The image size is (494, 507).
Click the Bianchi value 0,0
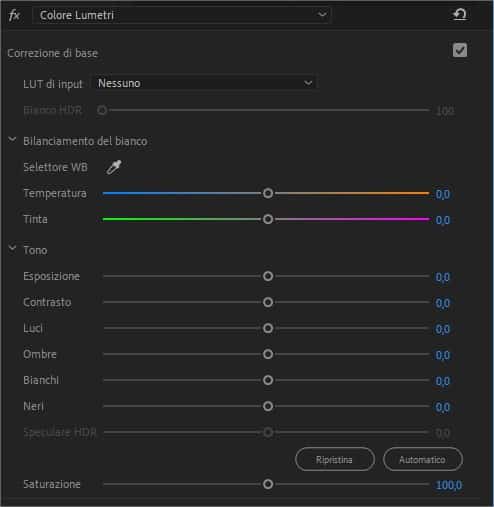pos(443,381)
